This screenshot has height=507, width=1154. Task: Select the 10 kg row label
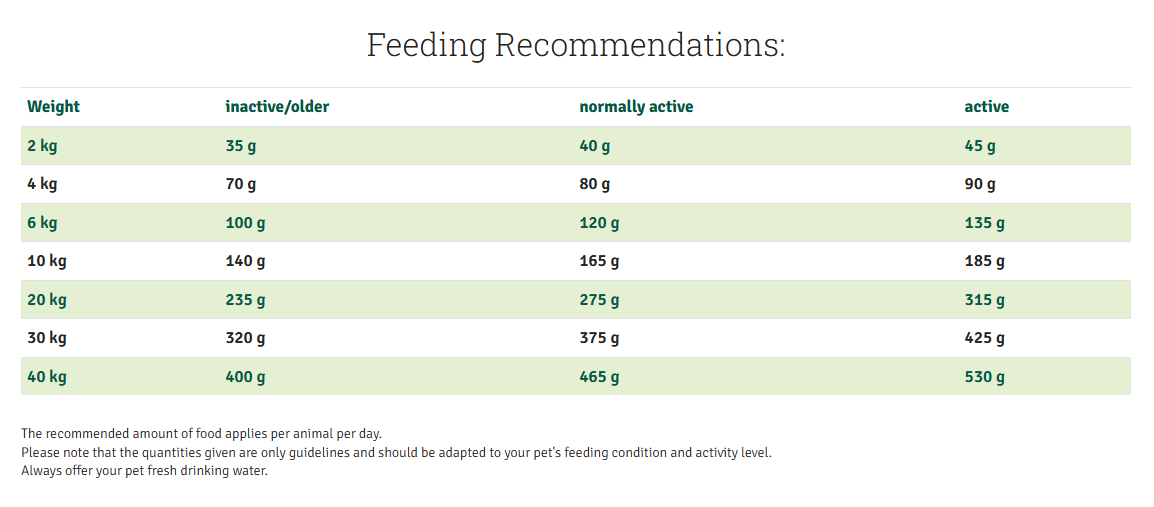pyautogui.click(x=47, y=261)
